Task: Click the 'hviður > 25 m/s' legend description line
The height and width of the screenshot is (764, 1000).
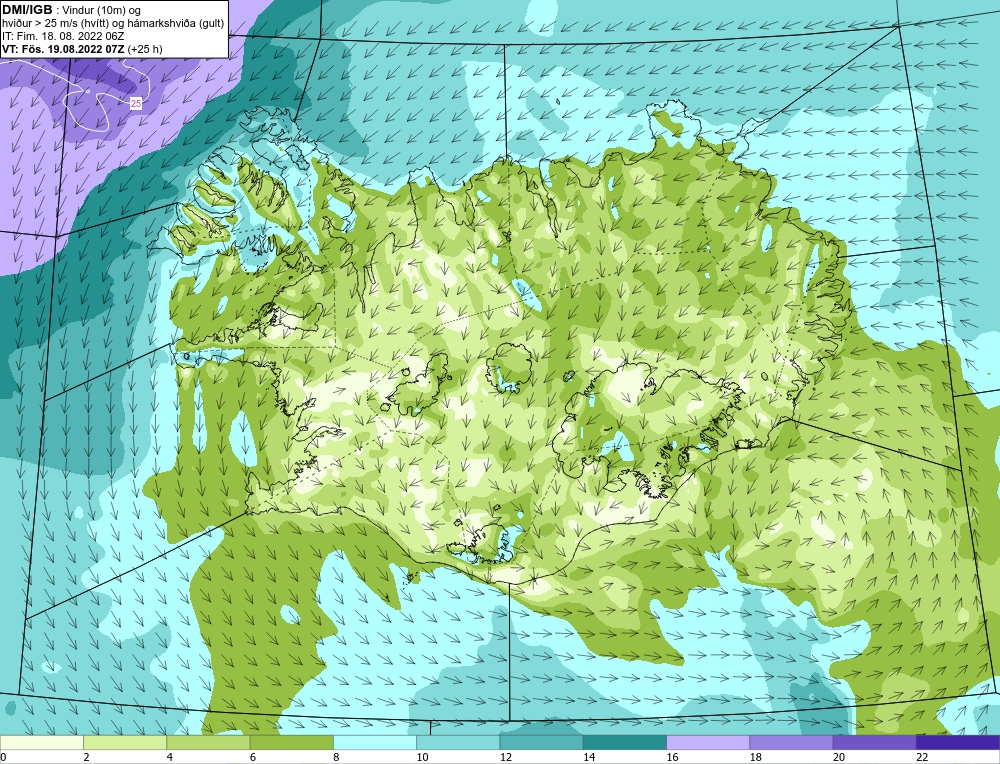Action: [x=113, y=23]
